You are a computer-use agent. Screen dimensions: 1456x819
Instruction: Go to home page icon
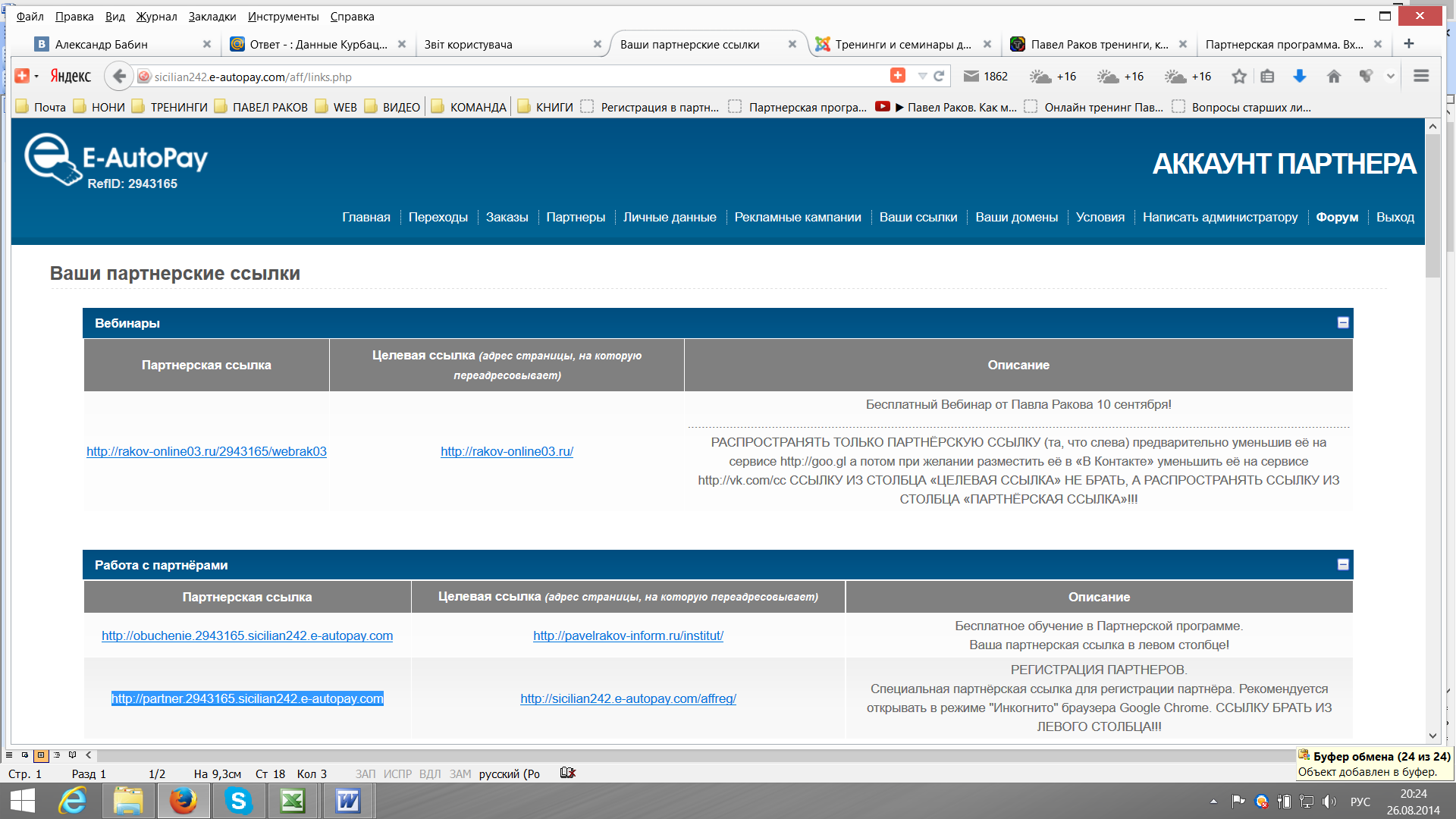(1334, 76)
